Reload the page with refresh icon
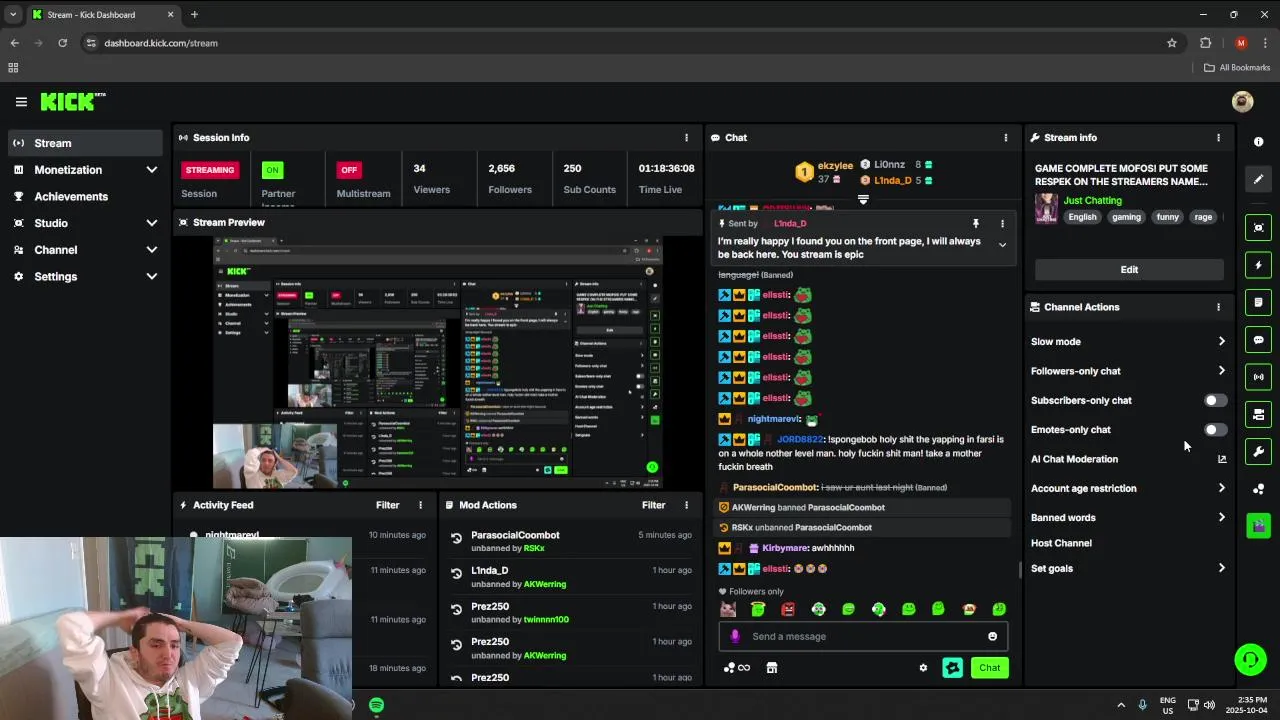The image size is (1280, 720). 62,43
